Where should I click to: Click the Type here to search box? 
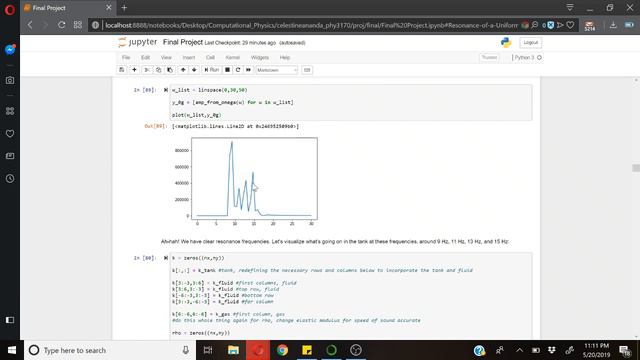coord(110,350)
